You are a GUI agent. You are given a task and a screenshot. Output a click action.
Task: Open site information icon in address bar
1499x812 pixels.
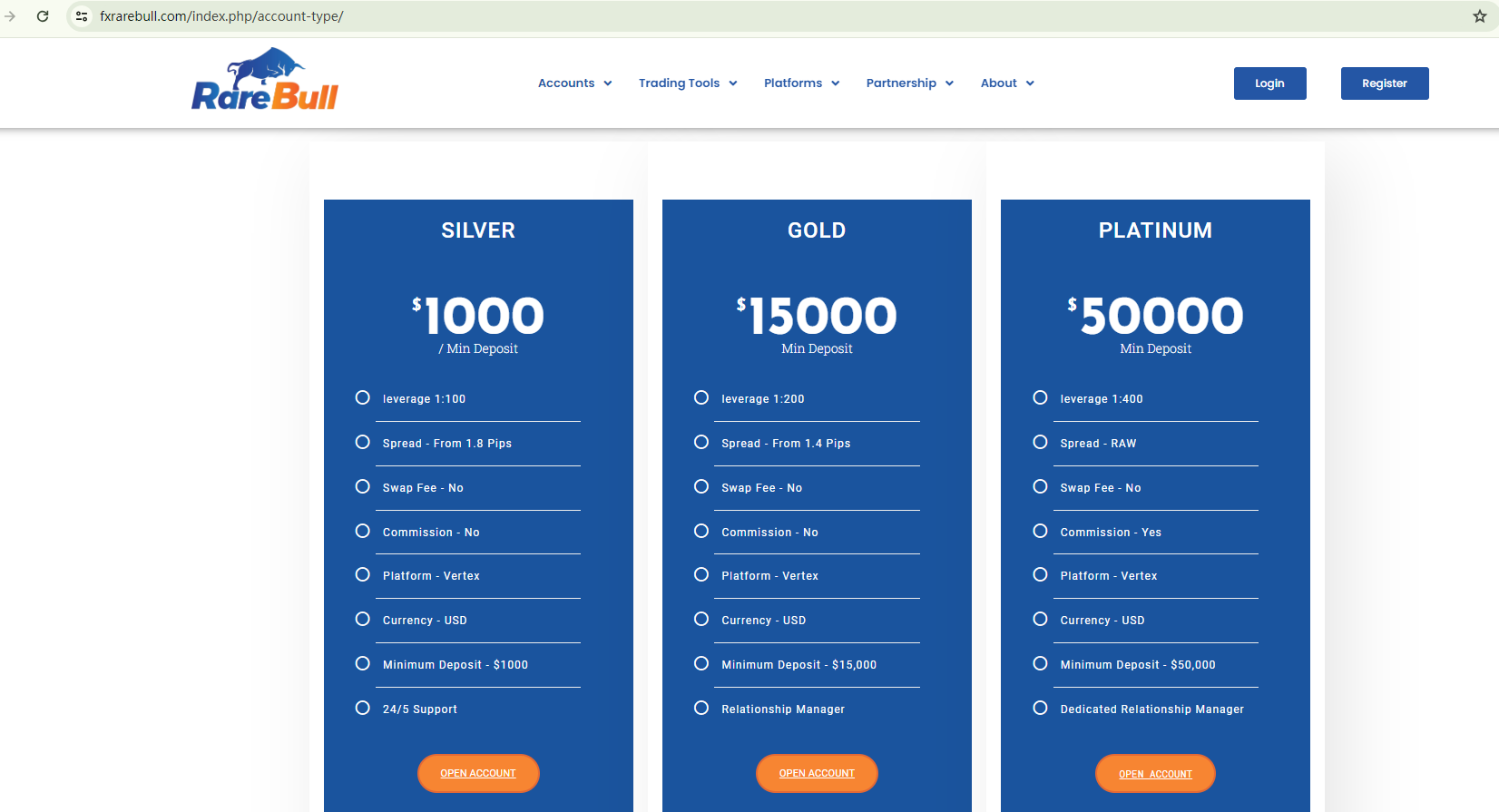[x=82, y=16]
